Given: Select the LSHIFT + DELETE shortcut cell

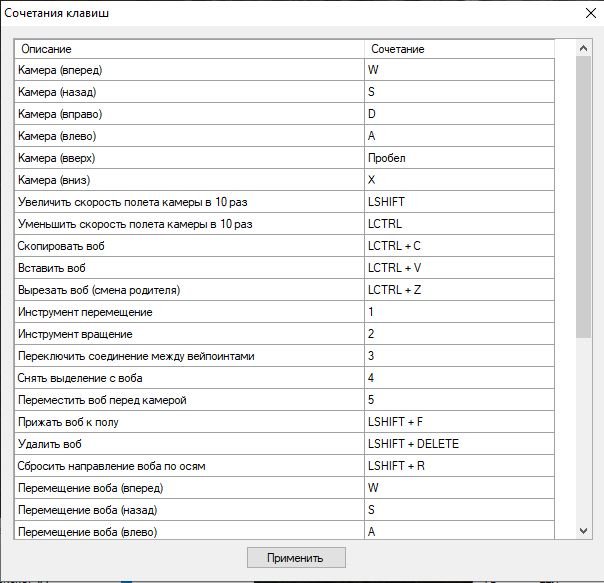Looking at the screenshot, I should [459, 444].
